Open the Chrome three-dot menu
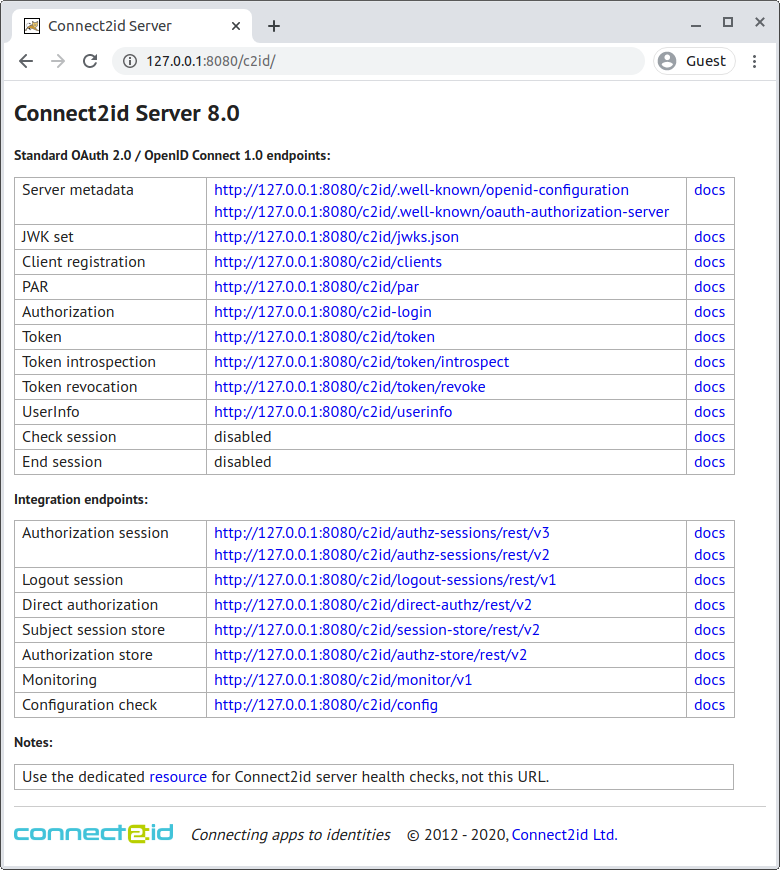Image resolution: width=780 pixels, height=870 pixels. tap(754, 61)
